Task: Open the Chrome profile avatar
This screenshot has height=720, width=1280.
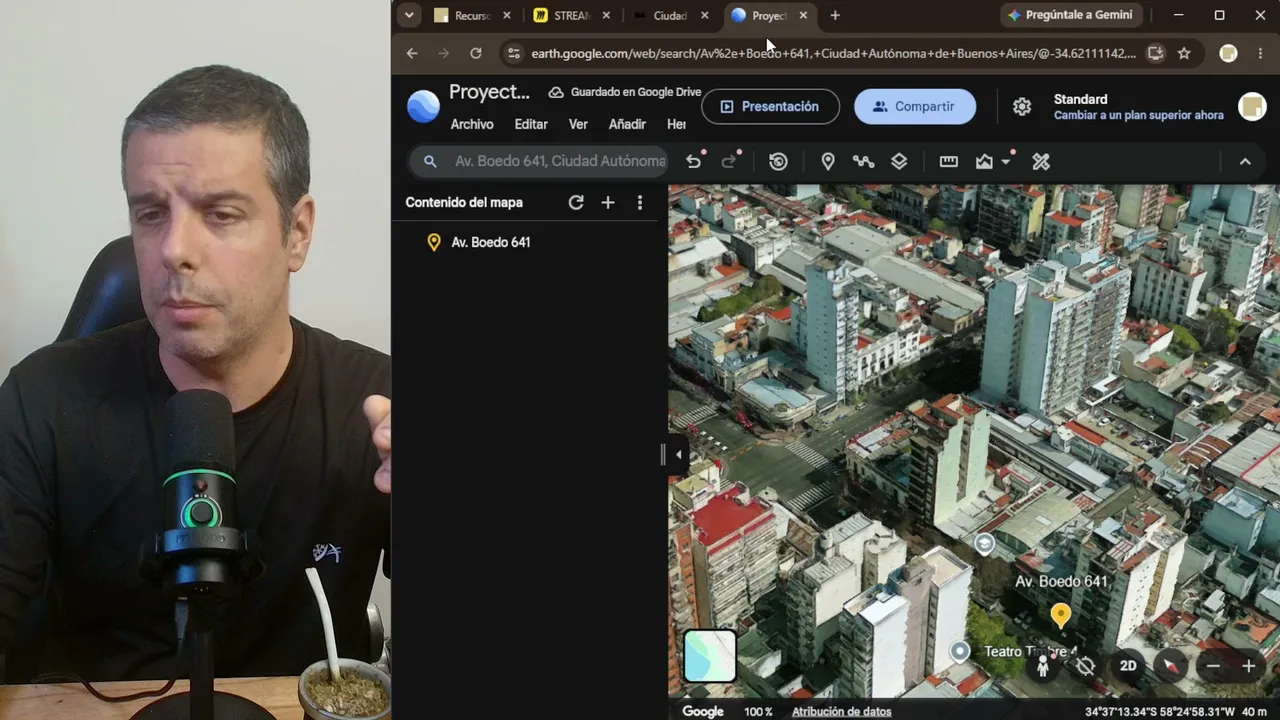Action: (x=1228, y=53)
